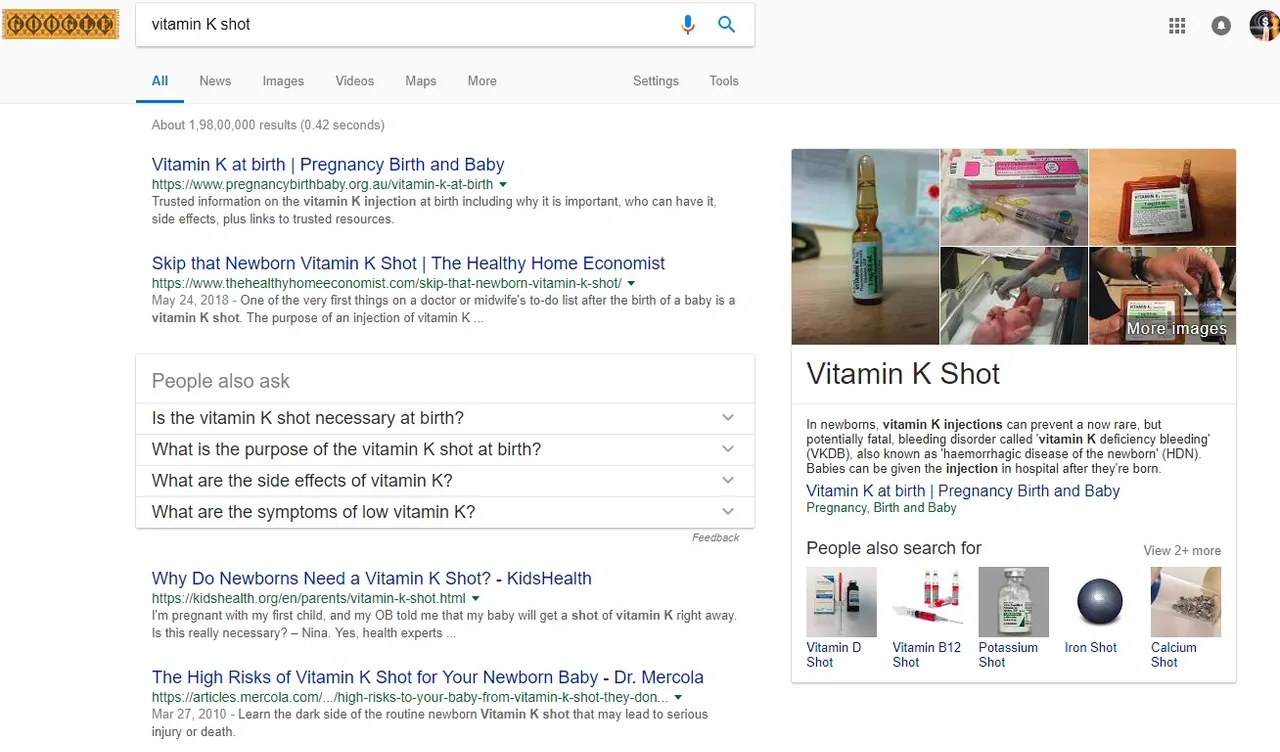Viewport: 1280px width, 752px height.
Task: Click the 'Iron Shot' text label
Action: point(1091,648)
